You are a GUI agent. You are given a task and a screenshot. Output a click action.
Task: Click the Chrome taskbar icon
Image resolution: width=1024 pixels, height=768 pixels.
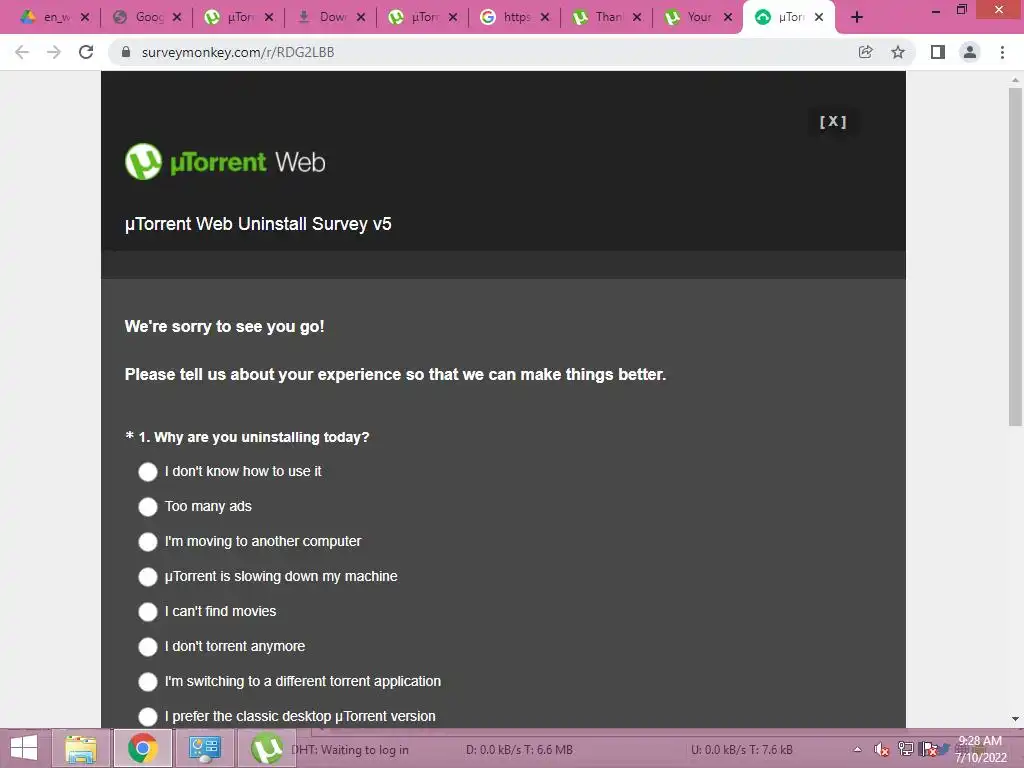coord(143,748)
